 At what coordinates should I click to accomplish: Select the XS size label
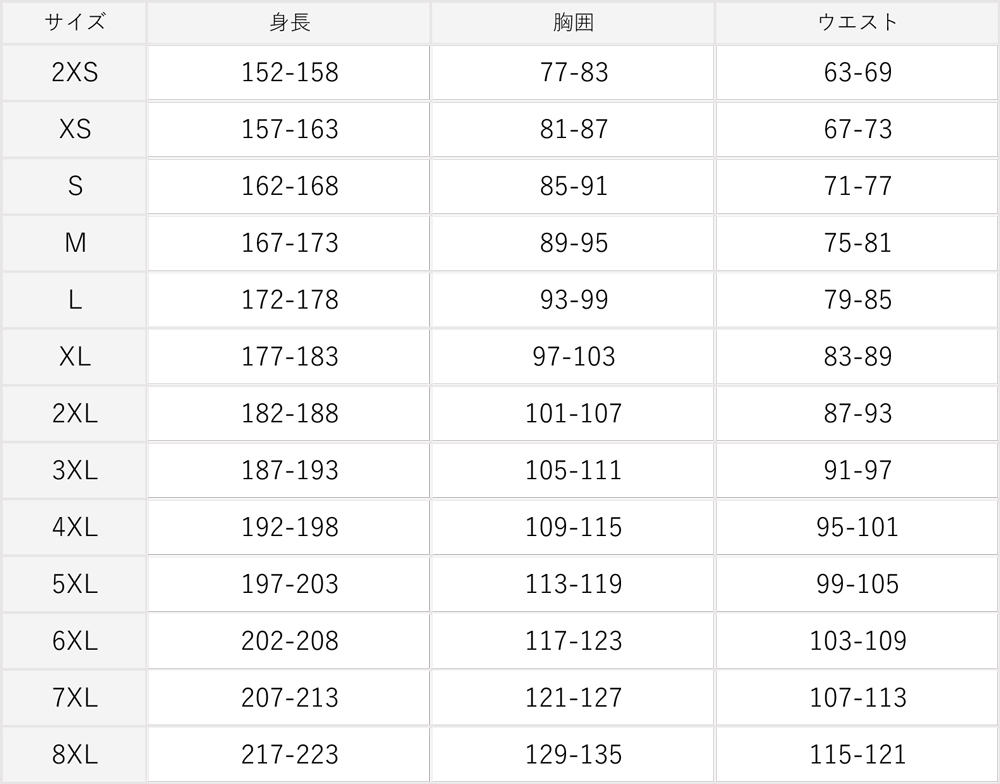pyautogui.click(x=75, y=129)
